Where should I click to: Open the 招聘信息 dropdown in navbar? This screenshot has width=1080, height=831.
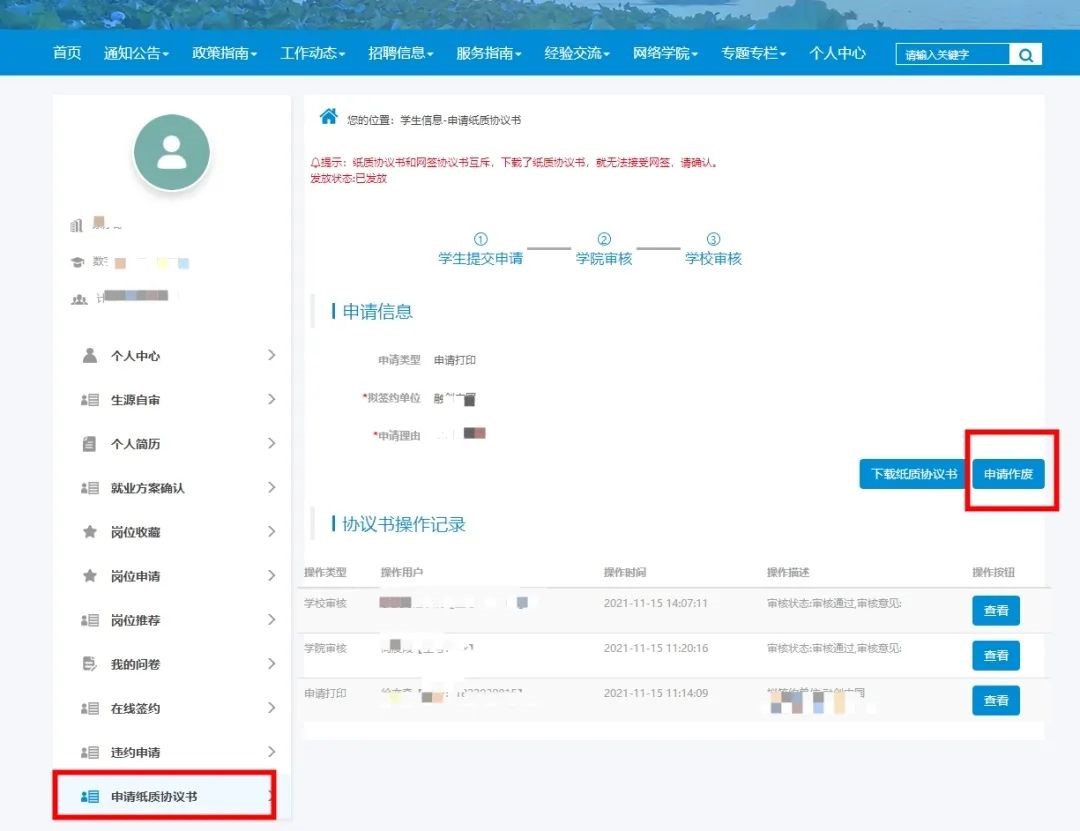point(400,53)
